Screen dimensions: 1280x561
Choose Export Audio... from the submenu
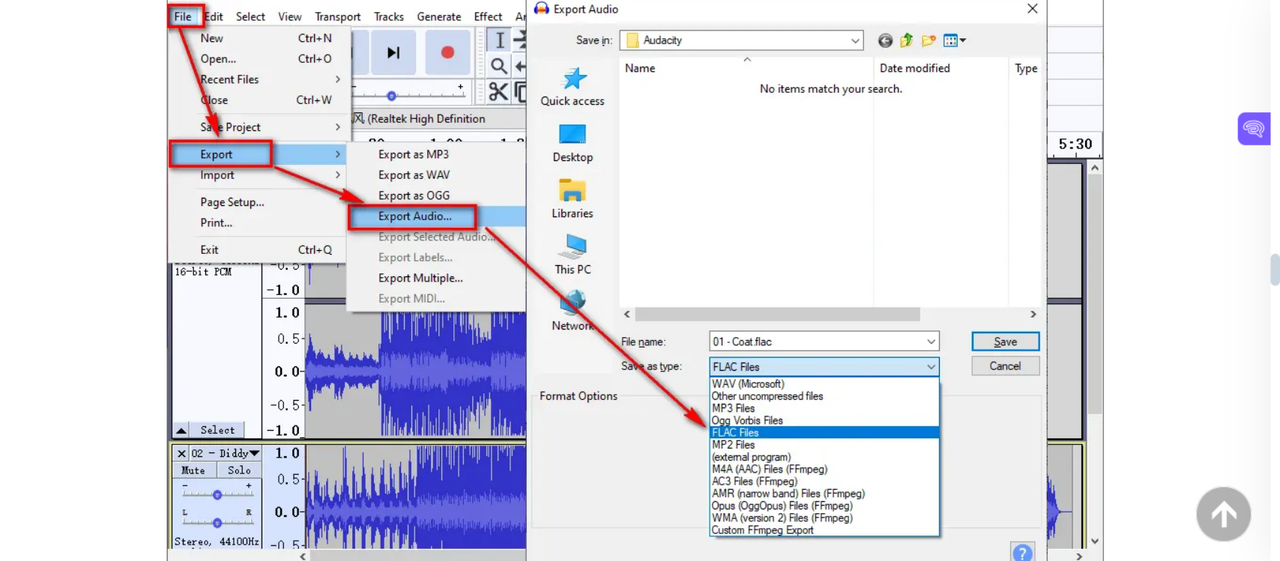tap(414, 216)
